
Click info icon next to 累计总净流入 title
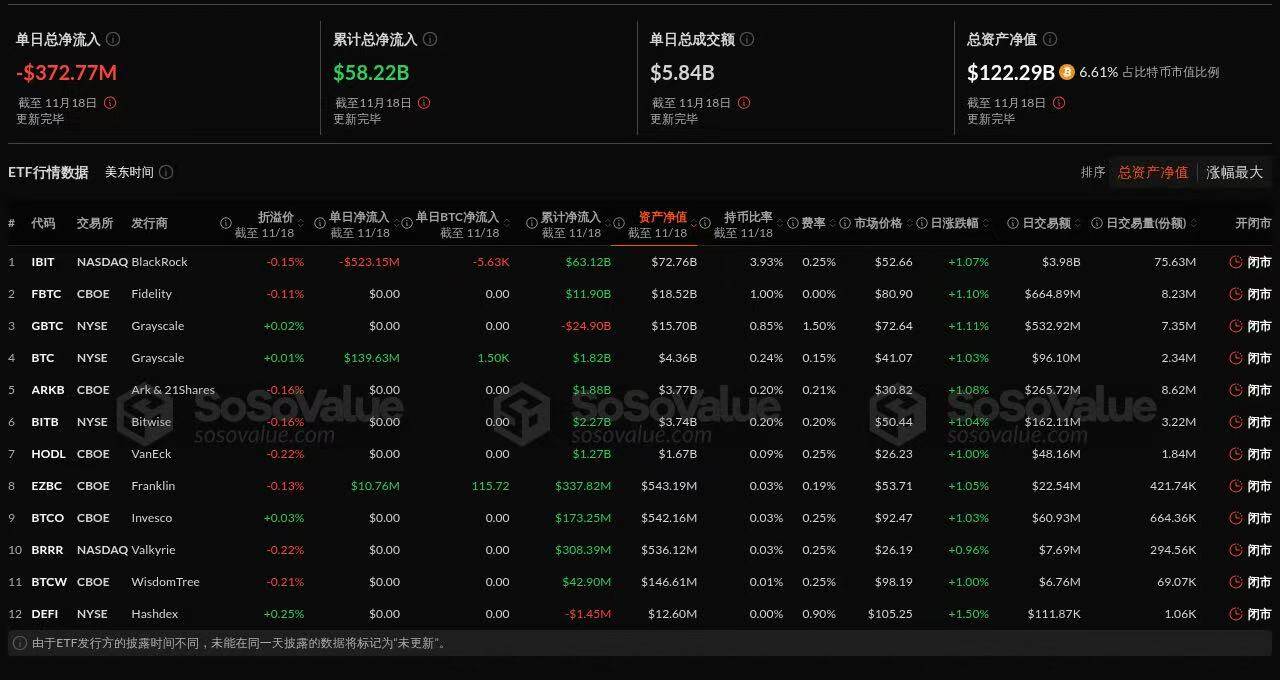click(x=430, y=39)
